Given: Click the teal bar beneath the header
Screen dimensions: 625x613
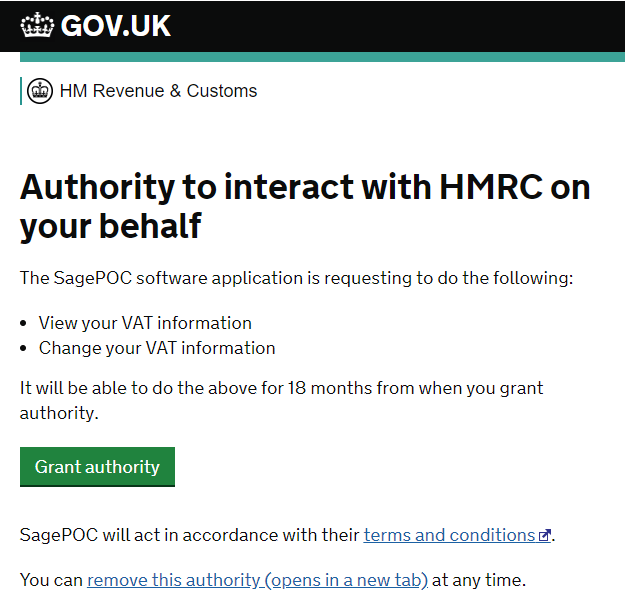Looking at the screenshot, I should tap(312, 57).
